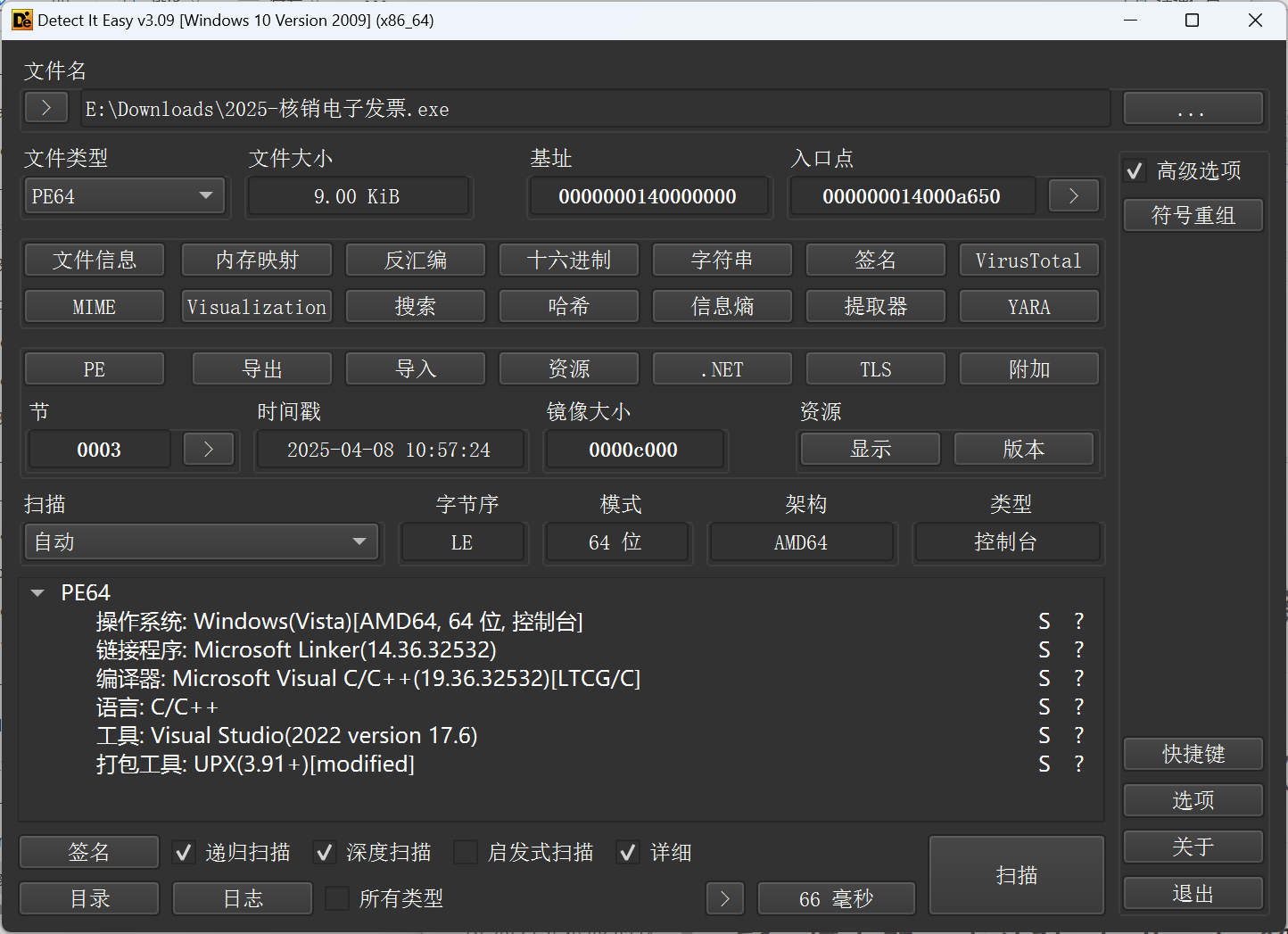
Task: Open entry point arrow button
Action: click(1074, 195)
